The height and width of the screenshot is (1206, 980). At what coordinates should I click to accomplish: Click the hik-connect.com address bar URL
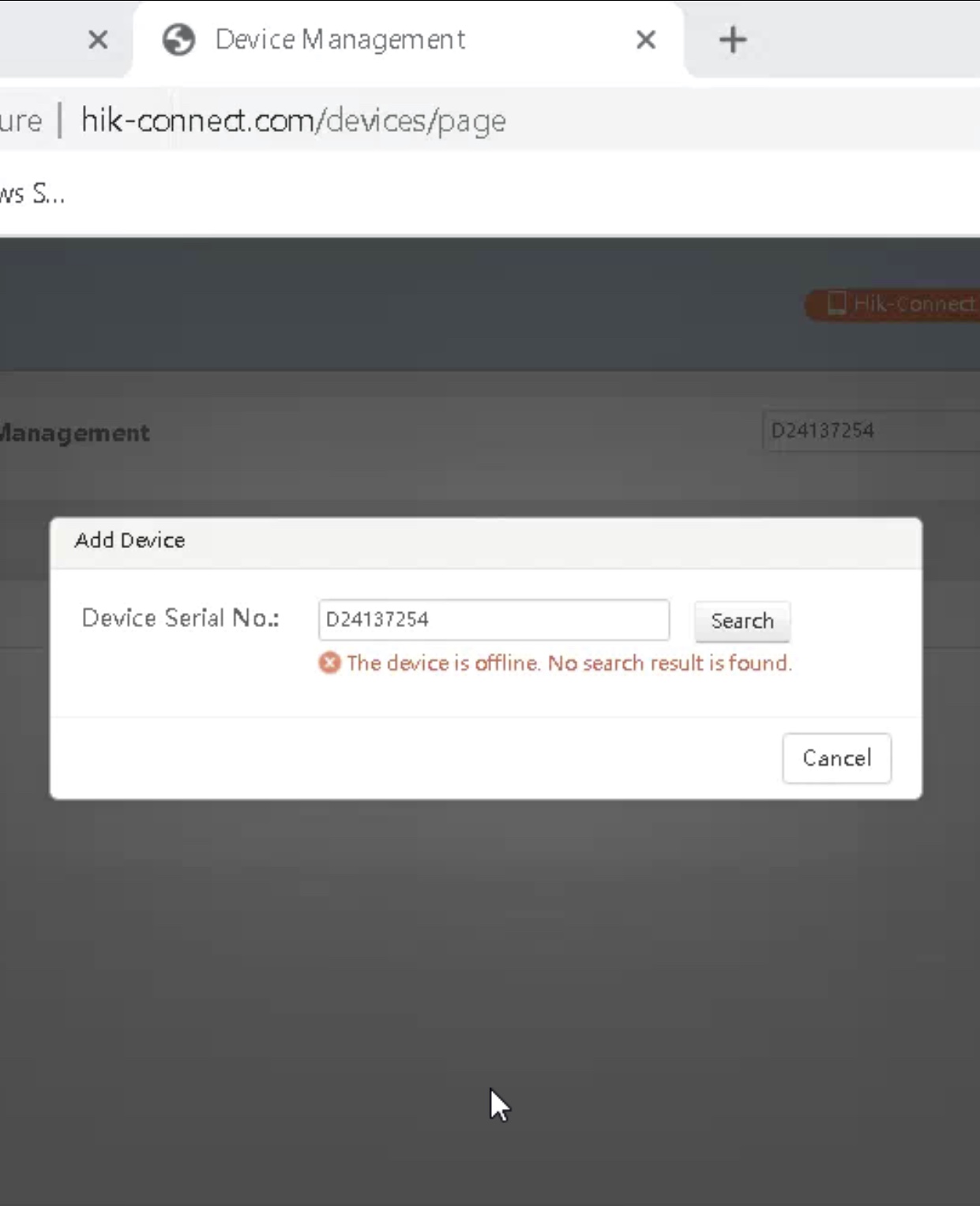point(293,121)
